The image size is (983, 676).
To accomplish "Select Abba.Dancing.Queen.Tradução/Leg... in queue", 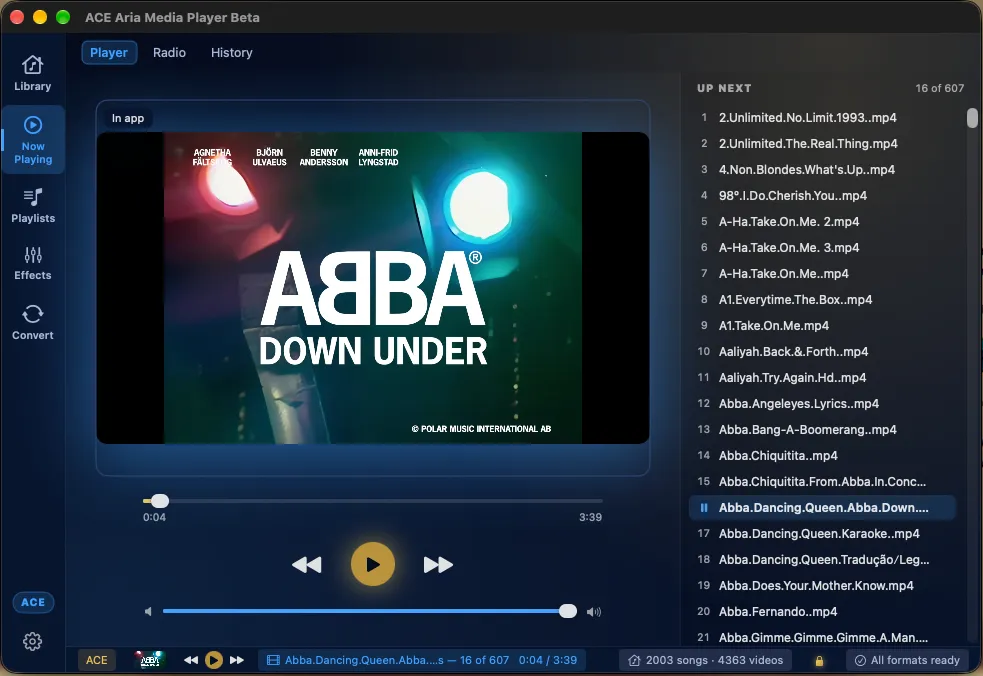I will coord(822,560).
